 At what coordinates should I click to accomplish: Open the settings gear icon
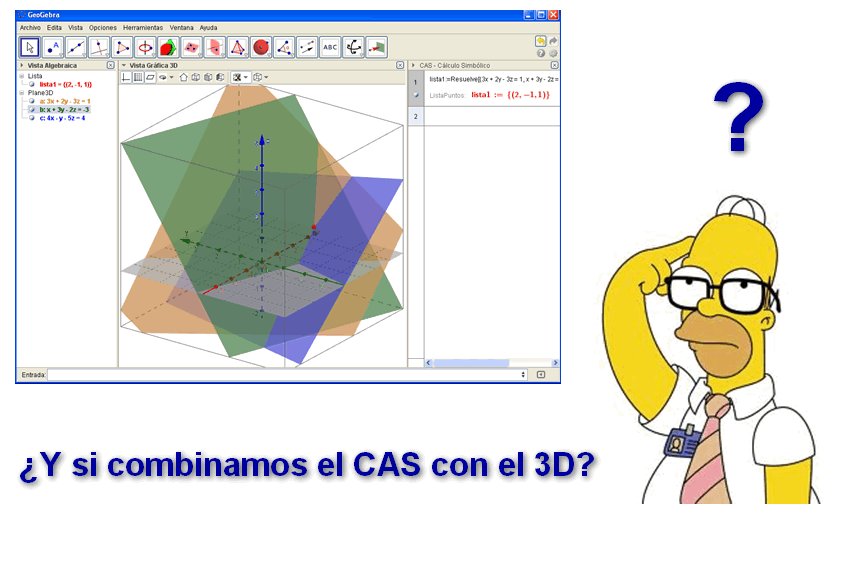[552, 53]
